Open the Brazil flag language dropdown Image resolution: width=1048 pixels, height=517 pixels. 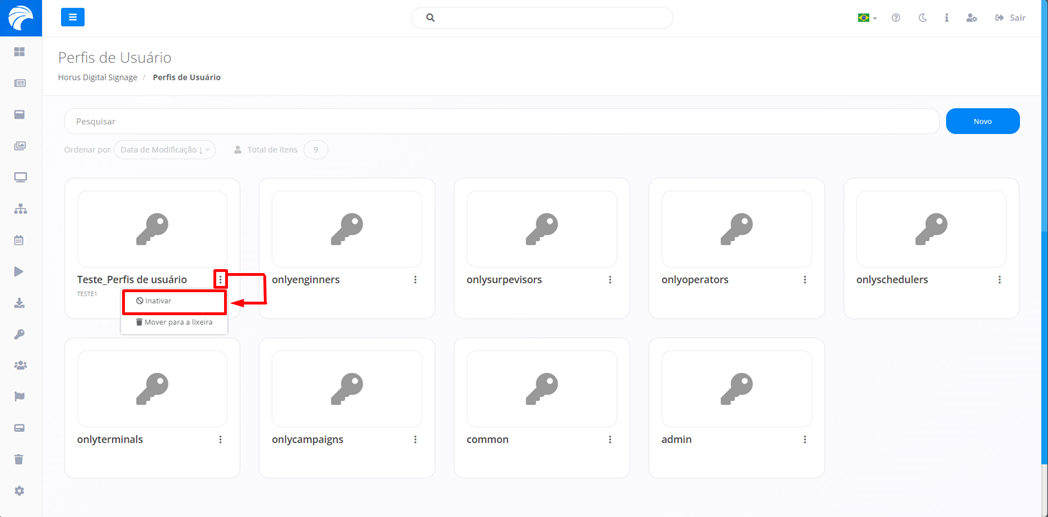(x=868, y=18)
